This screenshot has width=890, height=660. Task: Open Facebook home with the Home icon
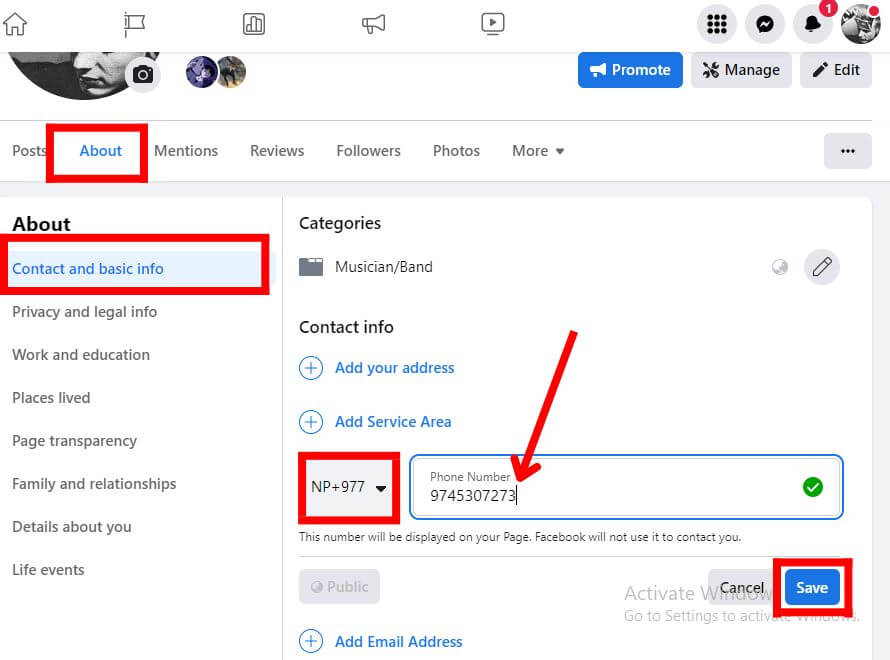pos(14,22)
